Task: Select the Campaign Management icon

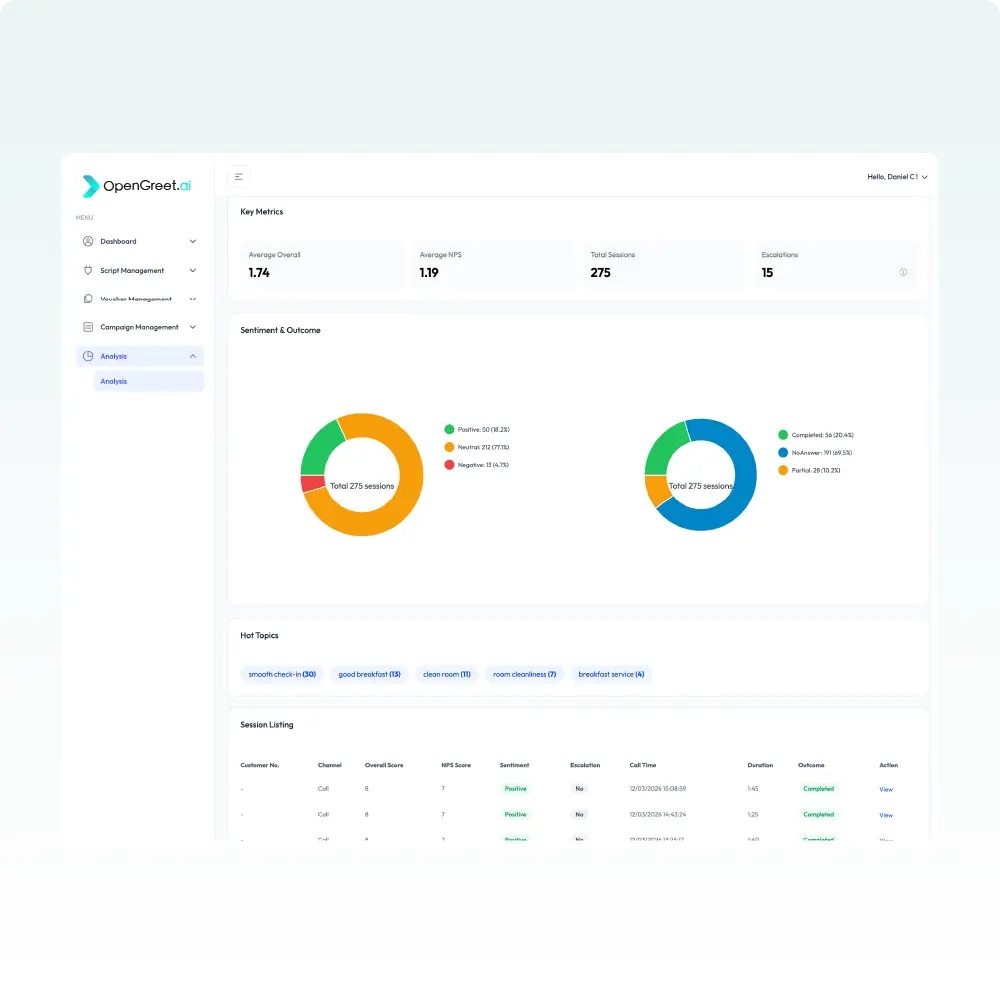Action: (88, 327)
